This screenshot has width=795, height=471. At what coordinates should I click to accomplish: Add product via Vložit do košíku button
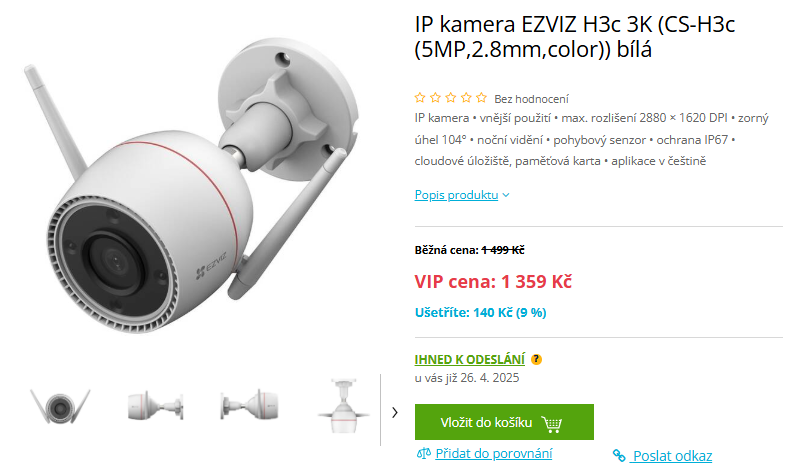coord(504,422)
